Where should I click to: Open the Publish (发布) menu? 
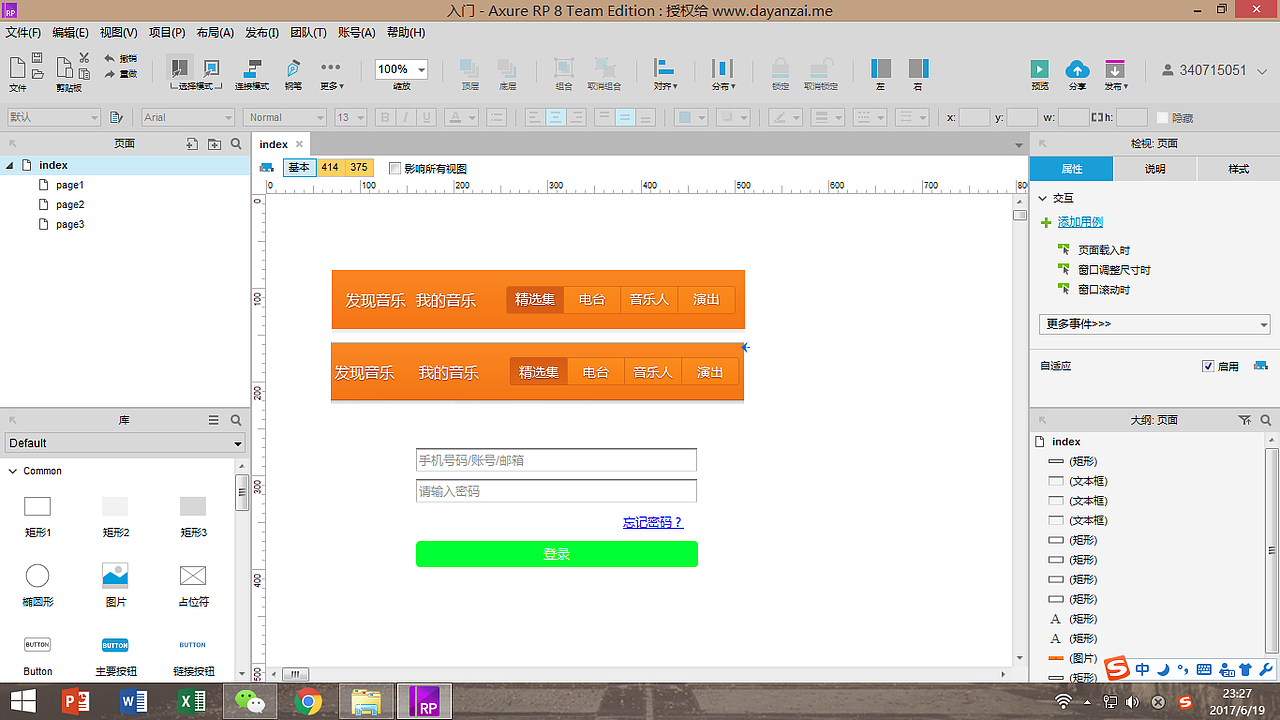click(x=262, y=33)
